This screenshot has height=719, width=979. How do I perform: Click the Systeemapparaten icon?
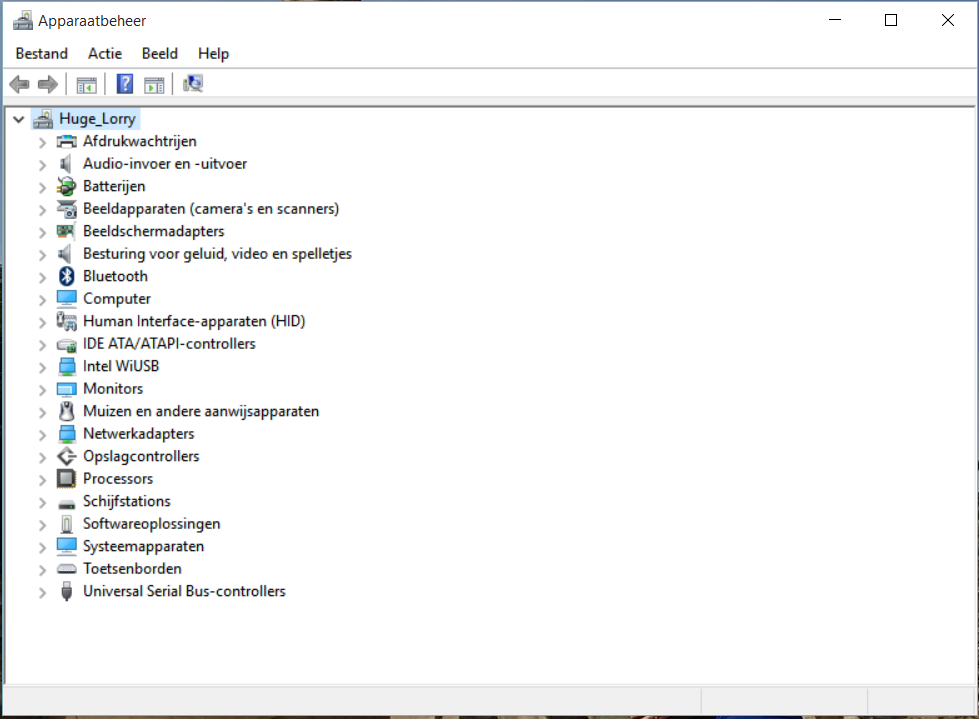click(67, 546)
